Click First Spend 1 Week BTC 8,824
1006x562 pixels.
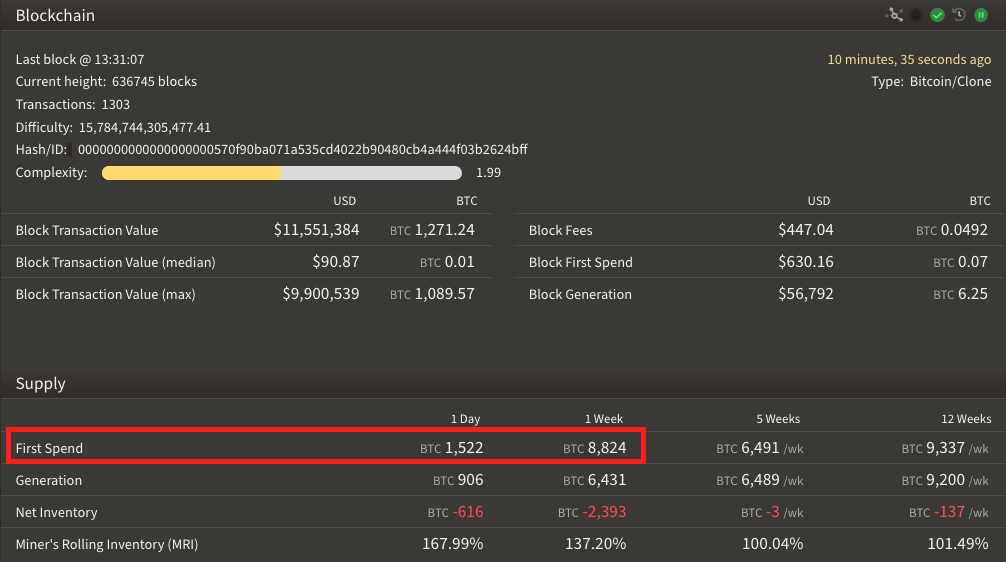click(x=595, y=448)
